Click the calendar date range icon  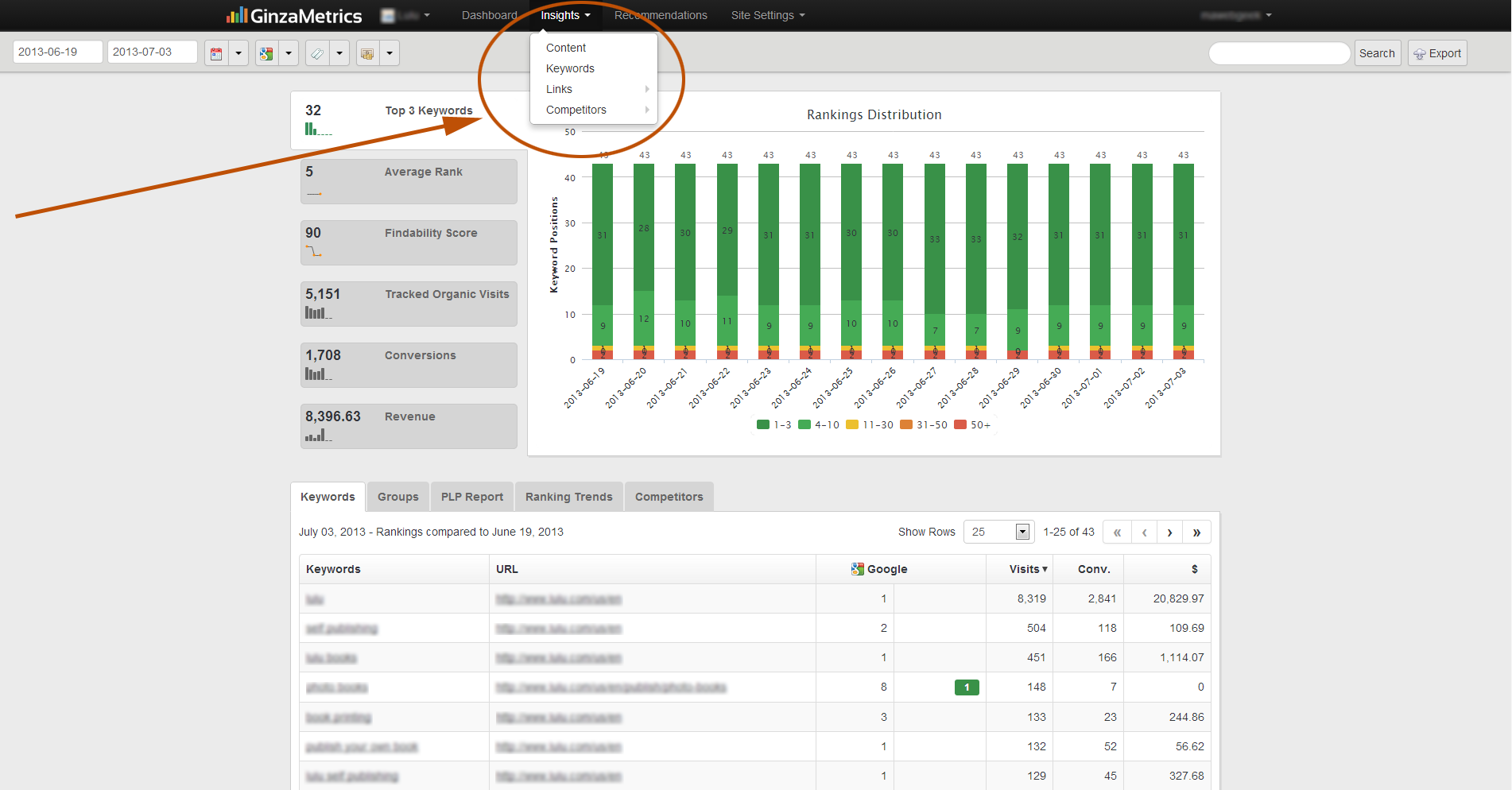tap(215, 53)
